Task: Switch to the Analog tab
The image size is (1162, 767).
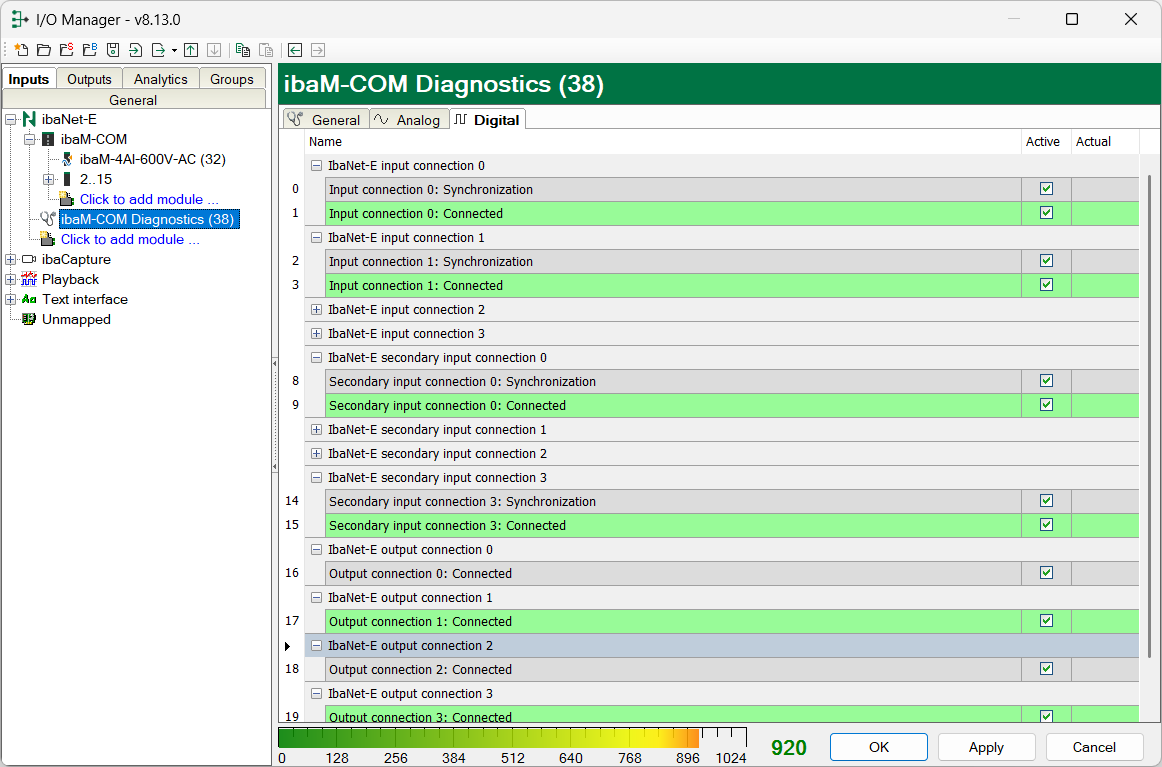Action: [x=408, y=120]
